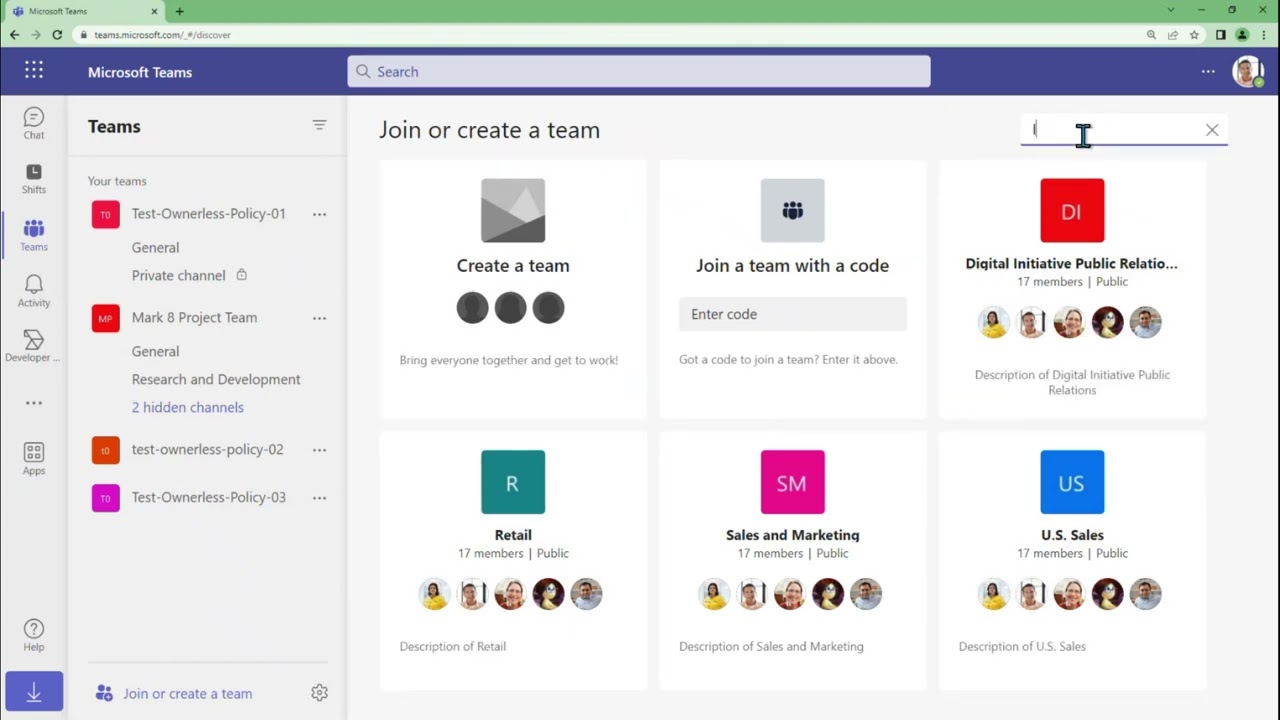Open more options for Test-Ownerless-Policy-01
1280x720 pixels.
click(319, 214)
